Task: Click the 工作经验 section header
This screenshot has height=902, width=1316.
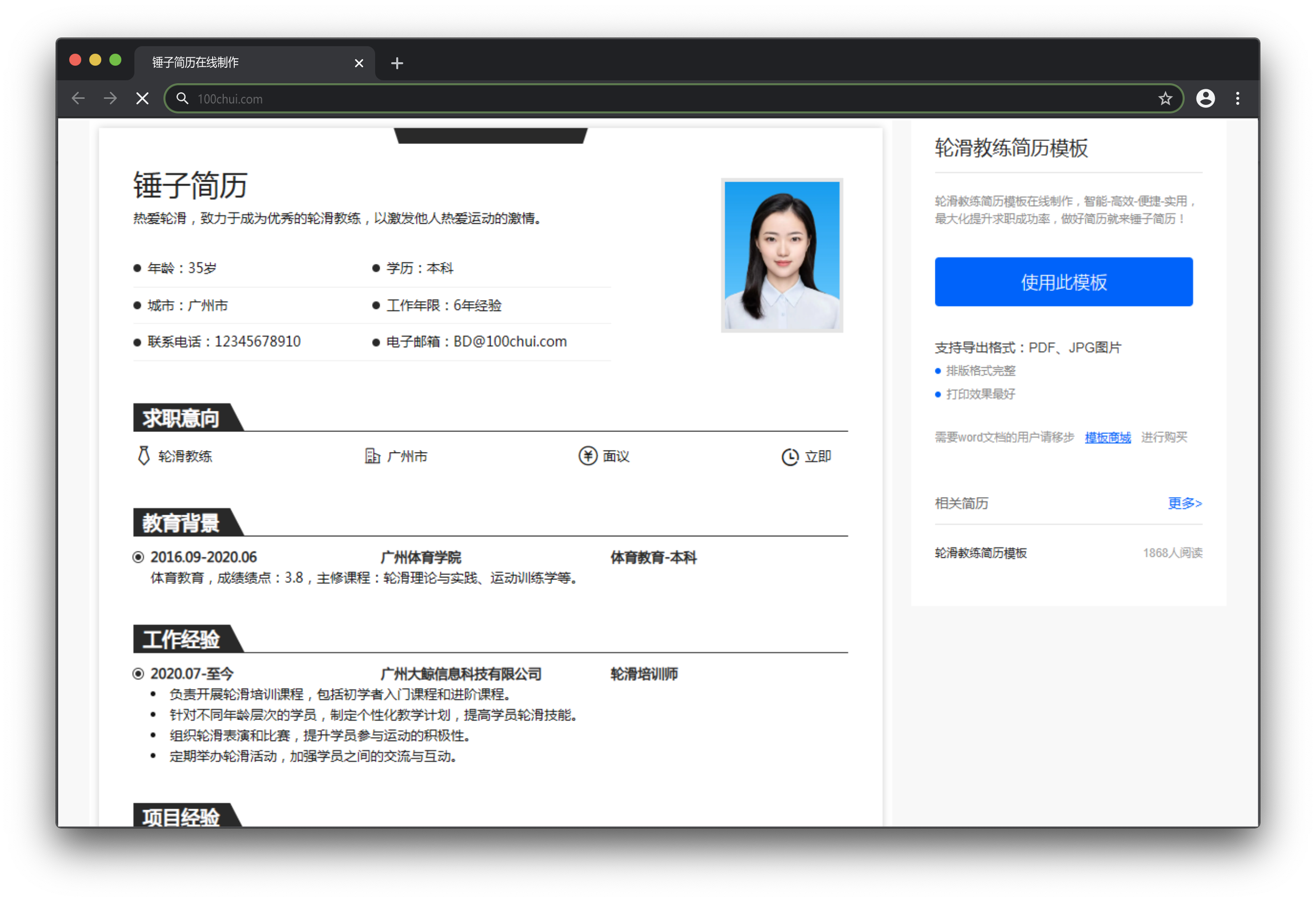Action: click(188, 639)
